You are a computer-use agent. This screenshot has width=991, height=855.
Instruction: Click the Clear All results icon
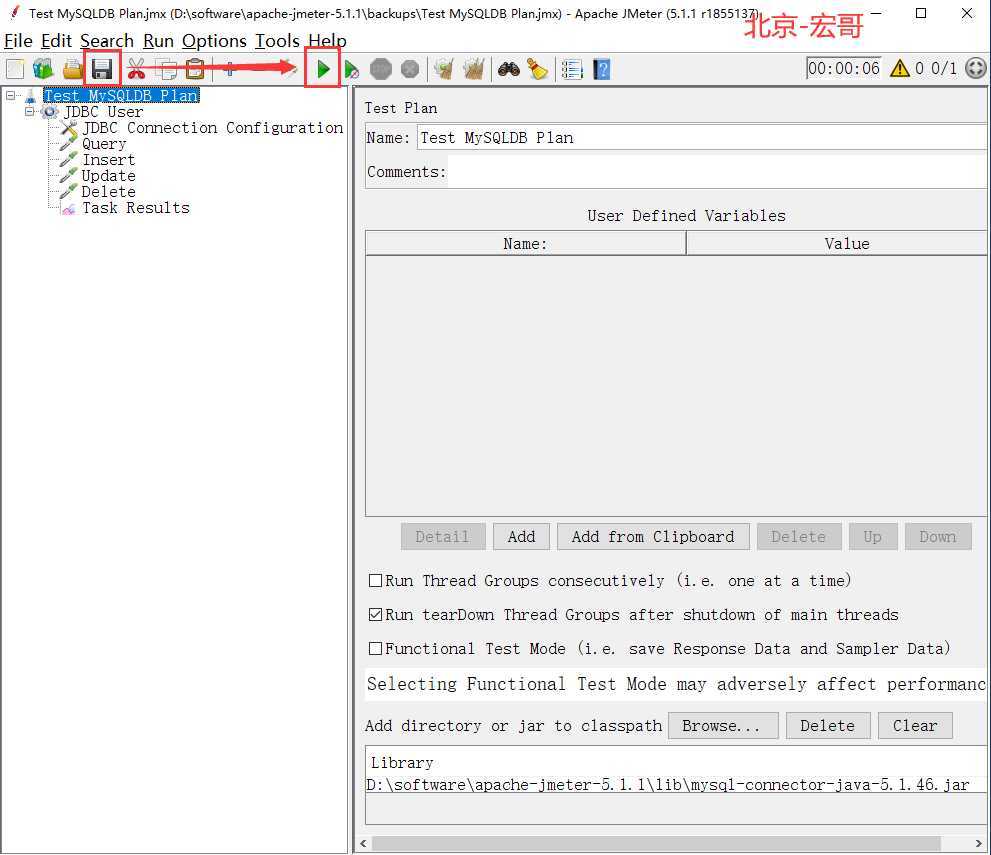[473, 69]
